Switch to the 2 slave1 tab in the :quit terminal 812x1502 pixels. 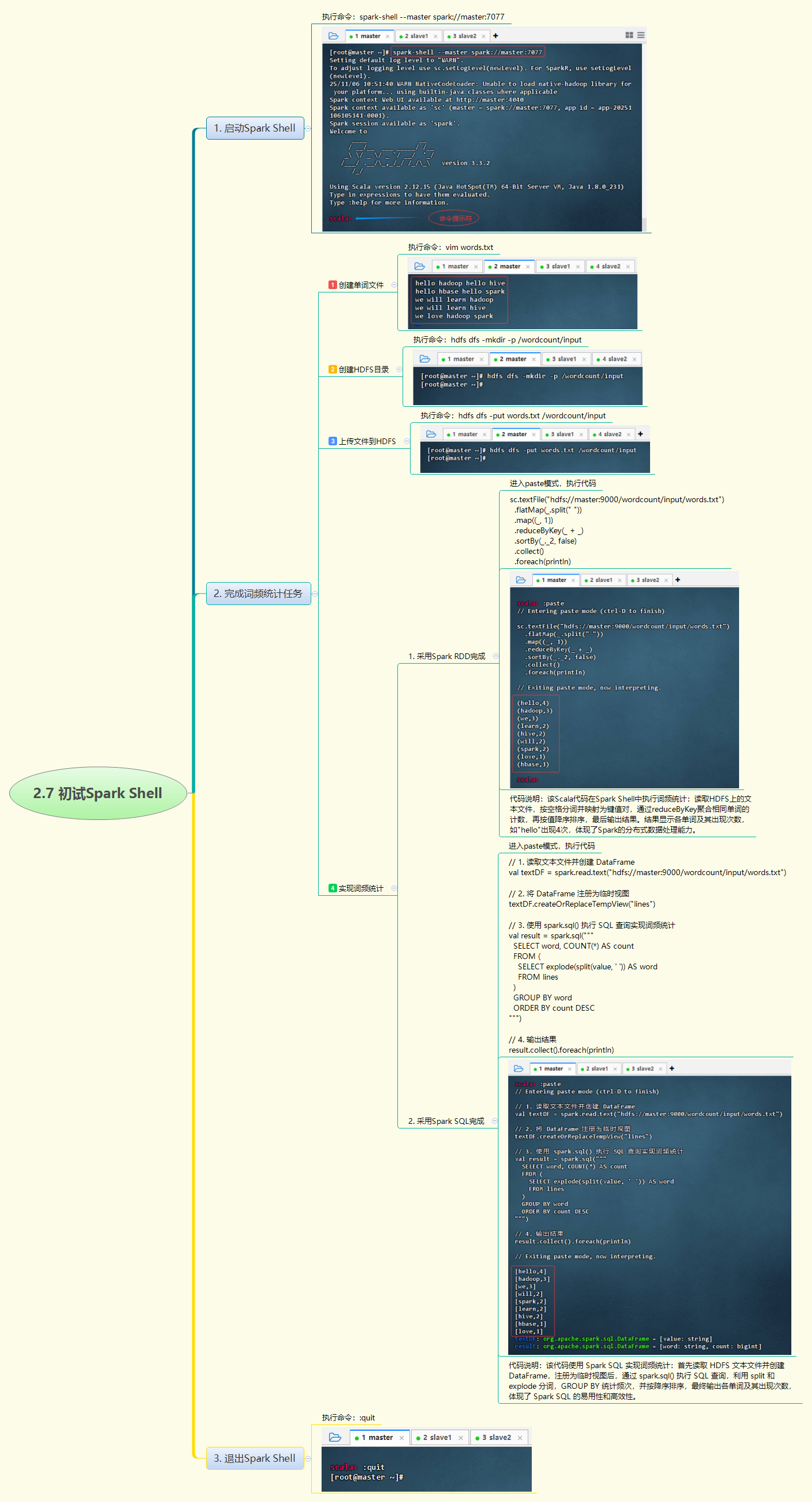(439, 1438)
